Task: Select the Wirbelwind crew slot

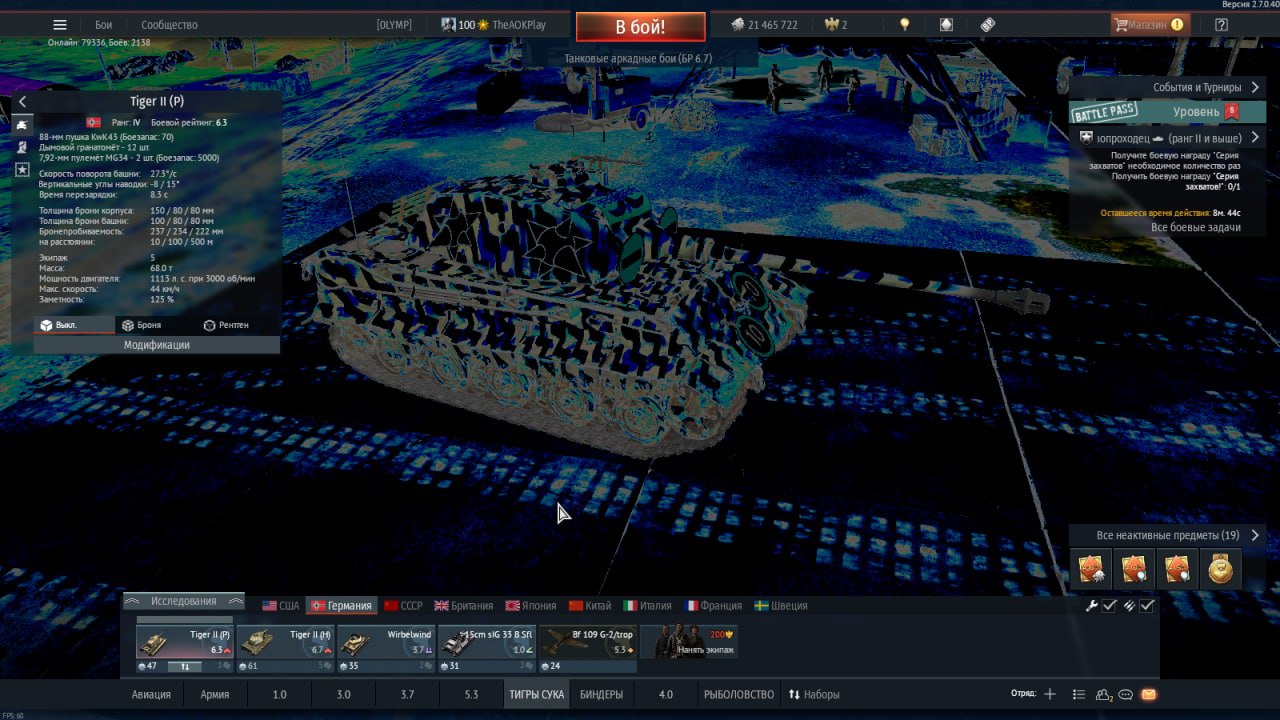Action: click(387, 643)
